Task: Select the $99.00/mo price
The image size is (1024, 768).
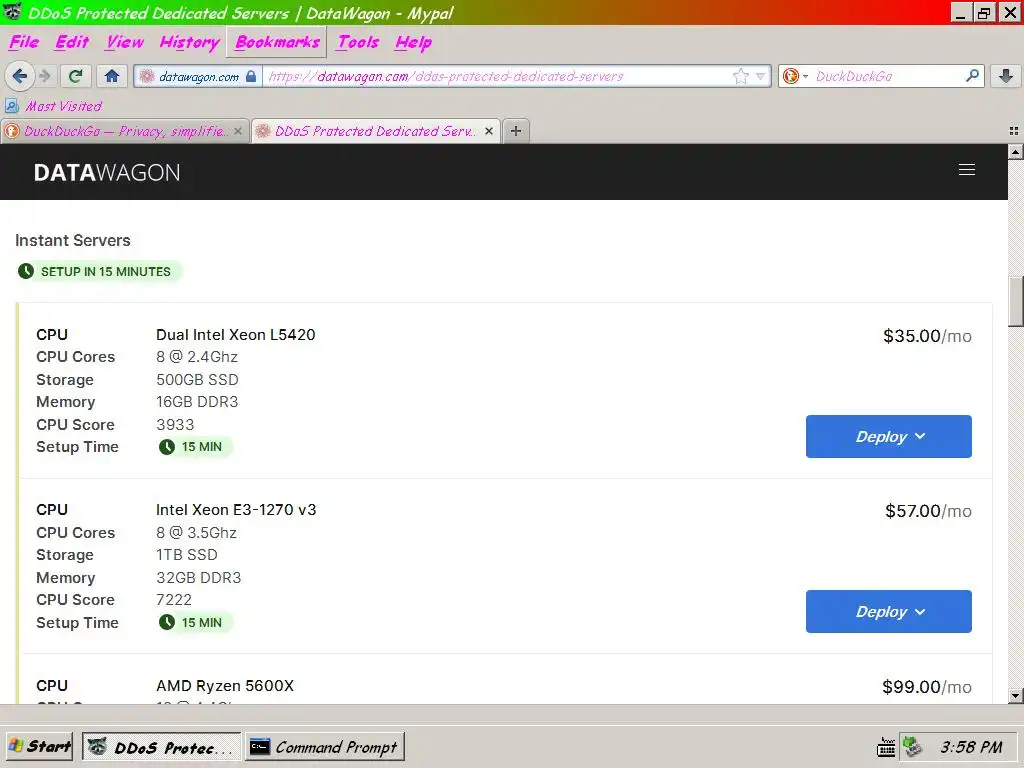Action: point(927,687)
